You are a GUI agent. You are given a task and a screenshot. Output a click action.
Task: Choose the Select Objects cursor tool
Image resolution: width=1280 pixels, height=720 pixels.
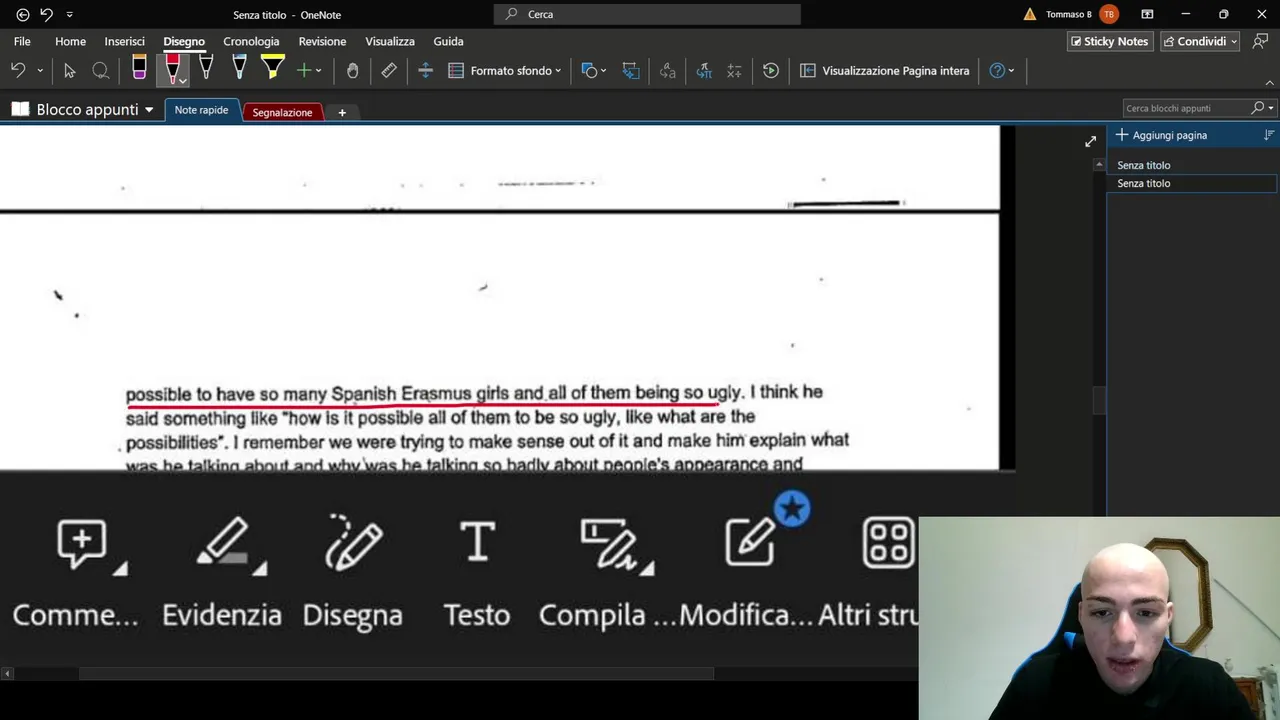(69, 71)
